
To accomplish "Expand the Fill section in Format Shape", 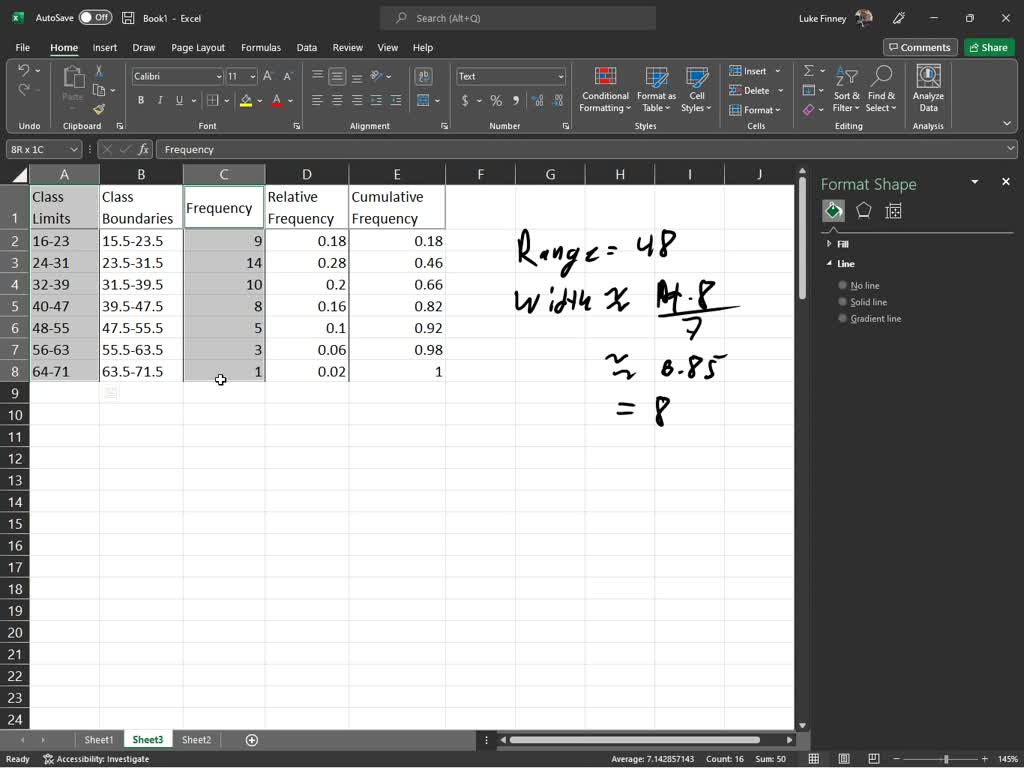I will coord(830,243).
